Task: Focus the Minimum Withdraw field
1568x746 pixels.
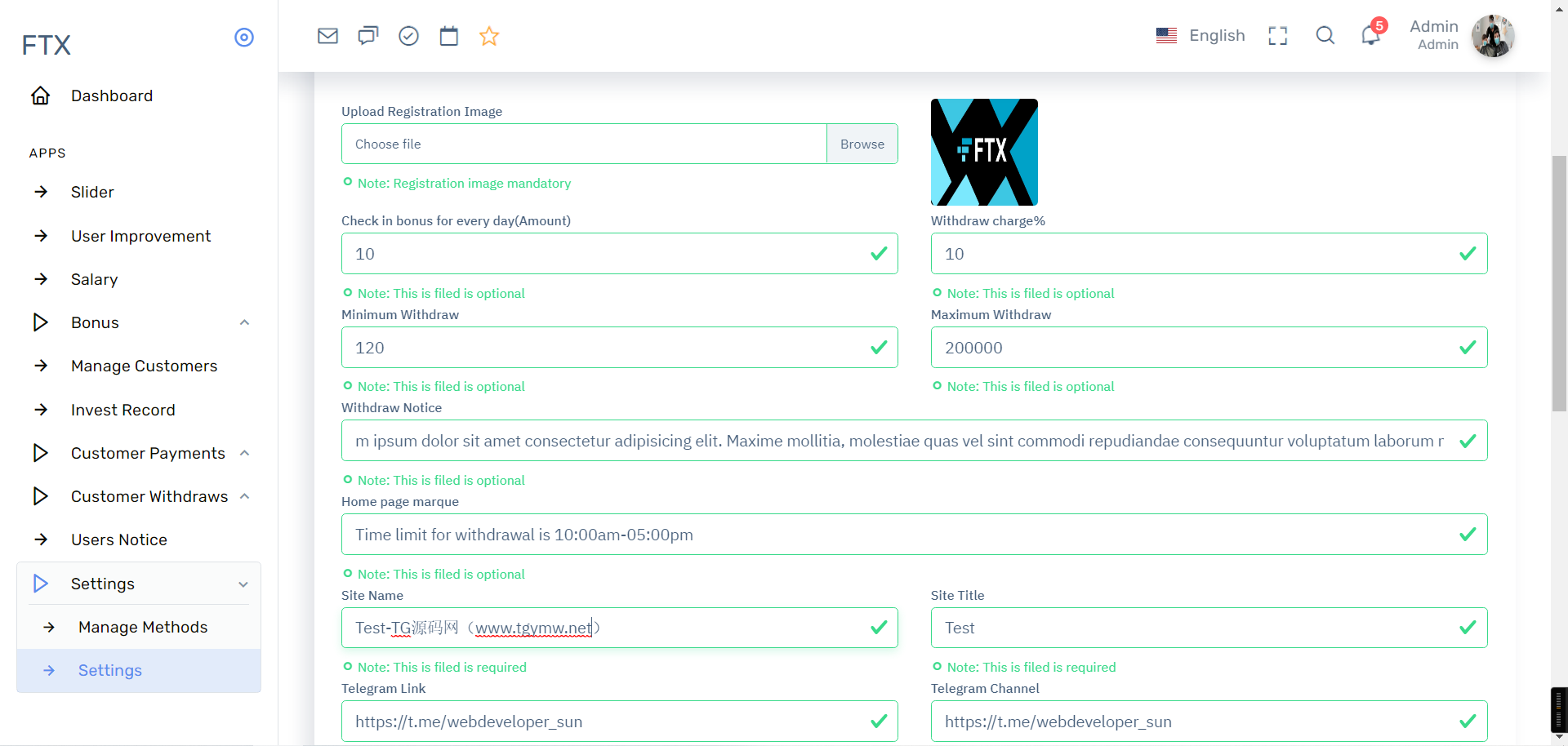Action: tap(619, 348)
